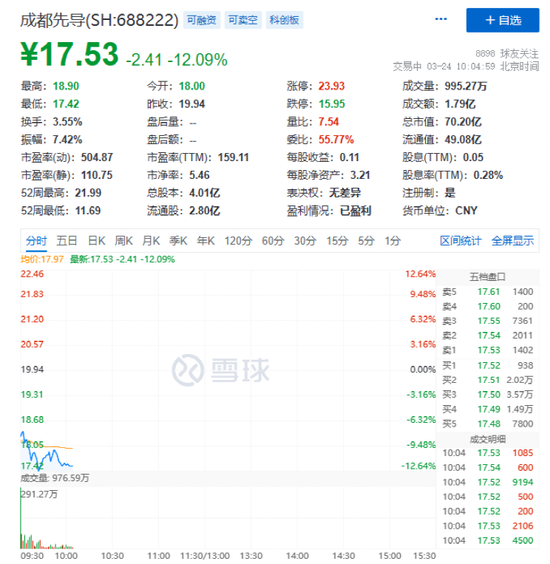Open the three-dot more options menu
The width and height of the screenshot is (550, 564).
[x=441, y=19]
